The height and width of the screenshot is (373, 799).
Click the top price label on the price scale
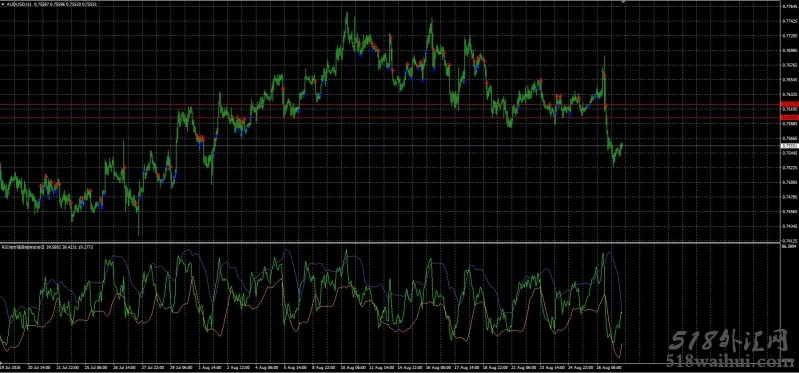[789, 7]
